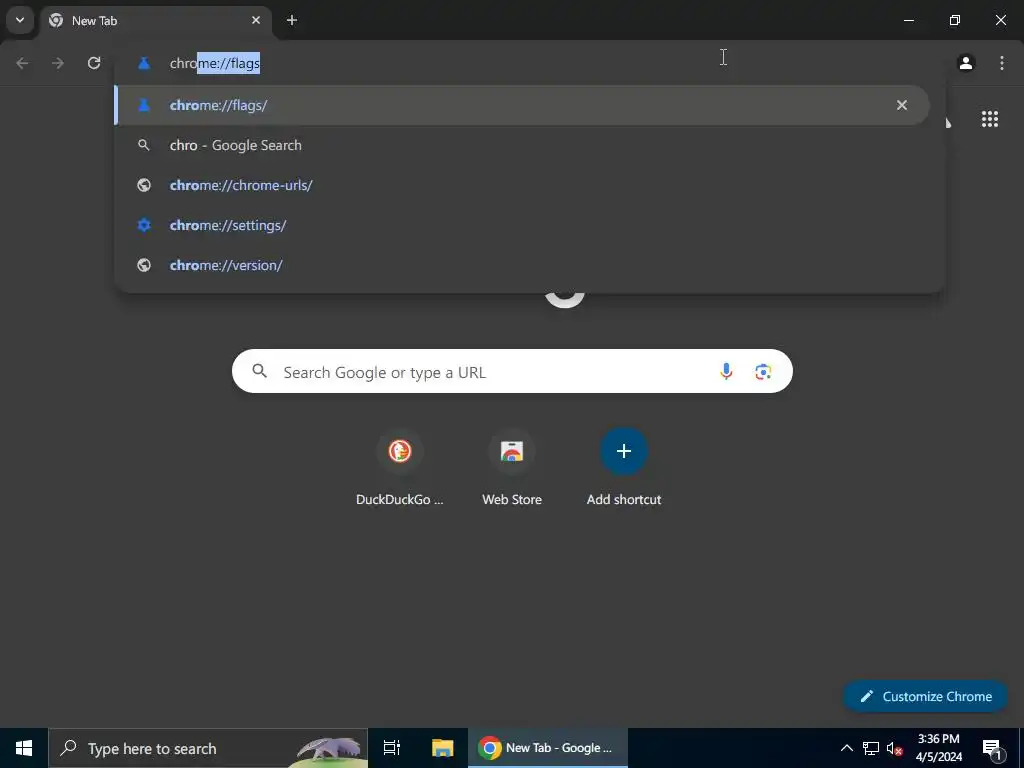Viewport: 1024px width, 768px height.
Task: Choose the chrome://flags/ suggestion
Action: point(522,105)
